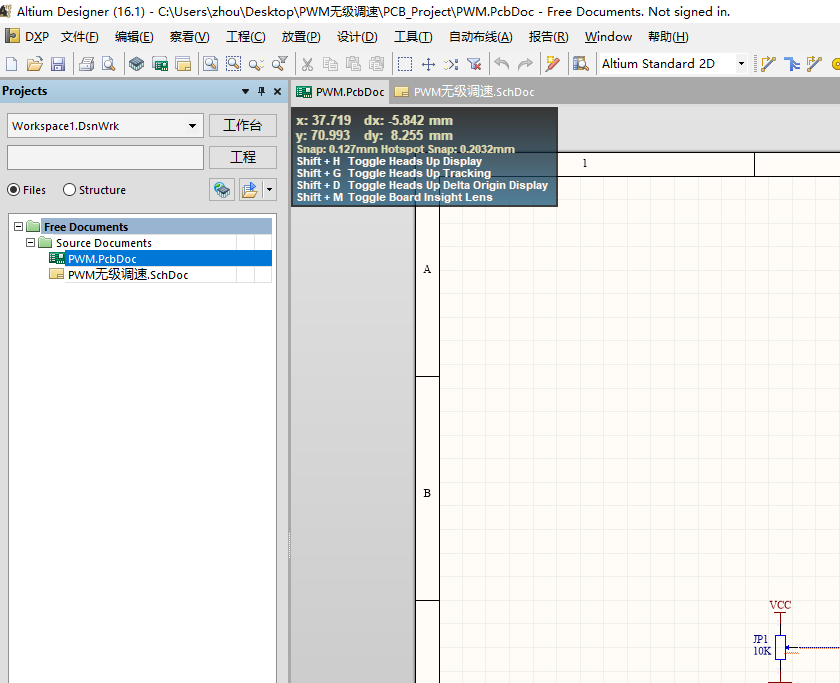Open the 报告(R) menu

click(x=548, y=36)
